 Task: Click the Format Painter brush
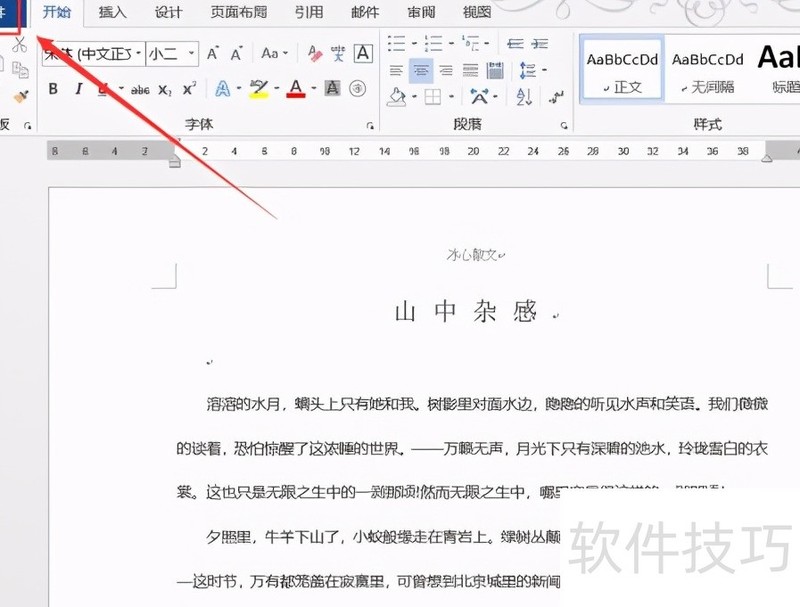(x=22, y=95)
